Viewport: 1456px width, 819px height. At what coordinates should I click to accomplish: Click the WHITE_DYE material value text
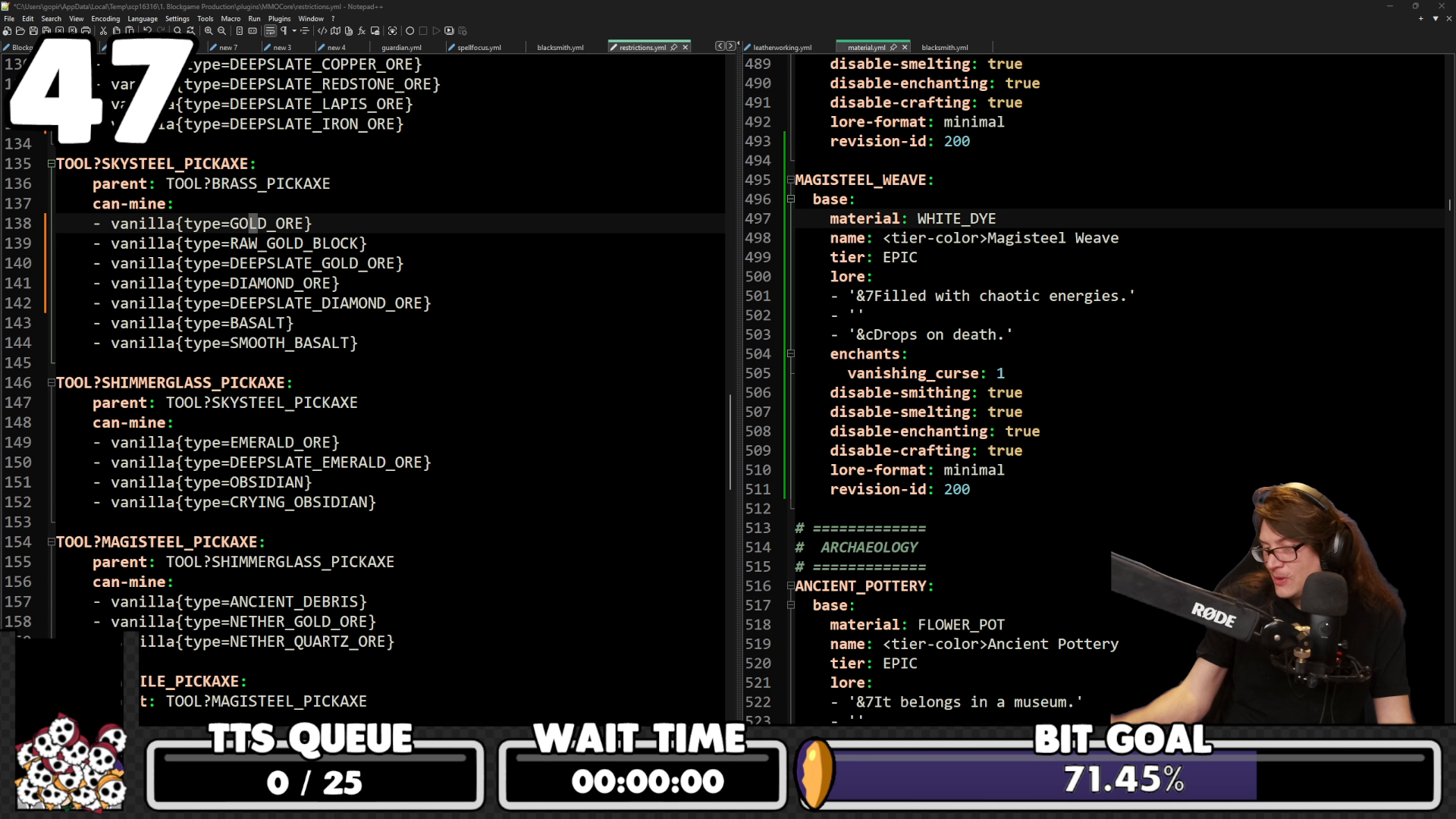(955, 218)
